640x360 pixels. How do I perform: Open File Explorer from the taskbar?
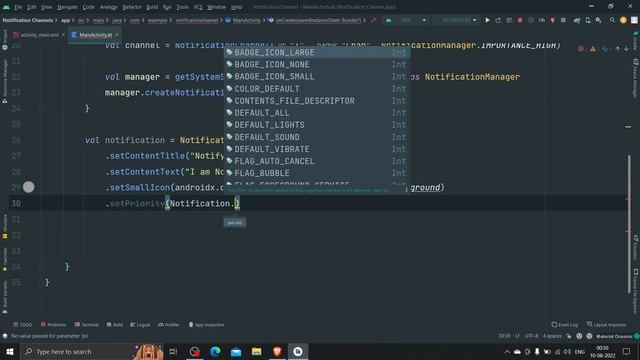click(x=256, y=351)
